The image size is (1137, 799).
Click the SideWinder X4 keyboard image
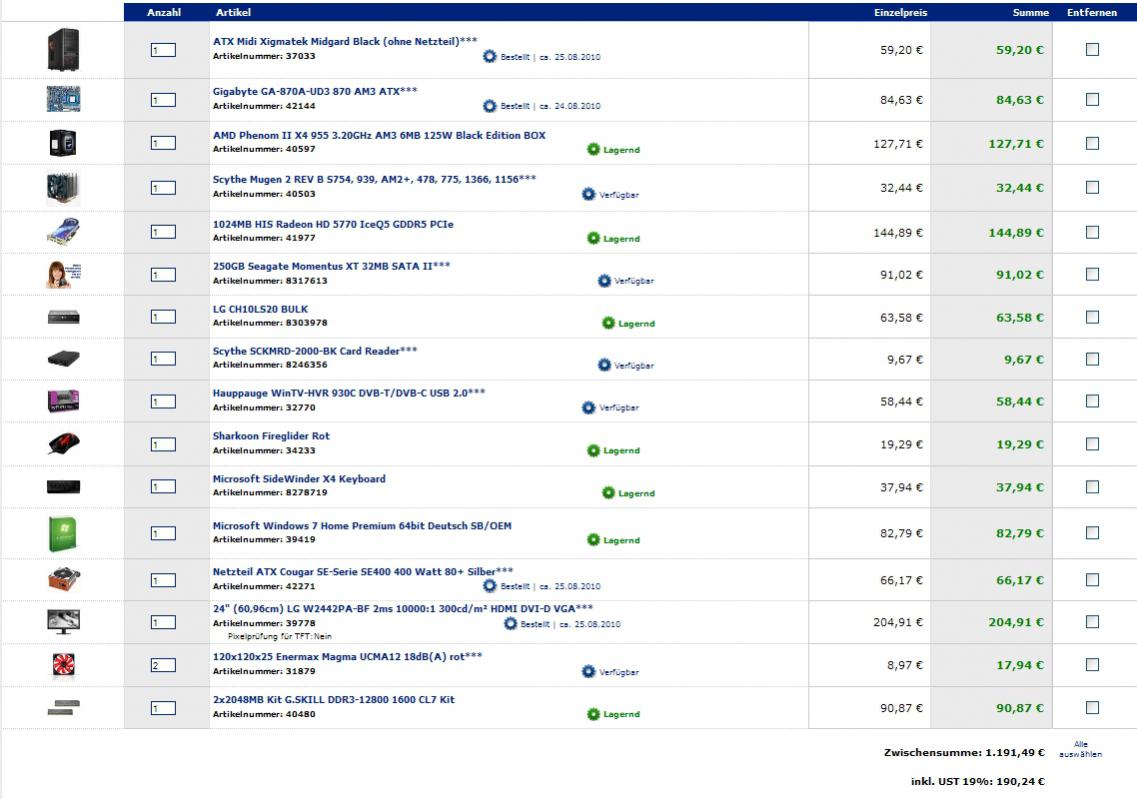(63, 487)
